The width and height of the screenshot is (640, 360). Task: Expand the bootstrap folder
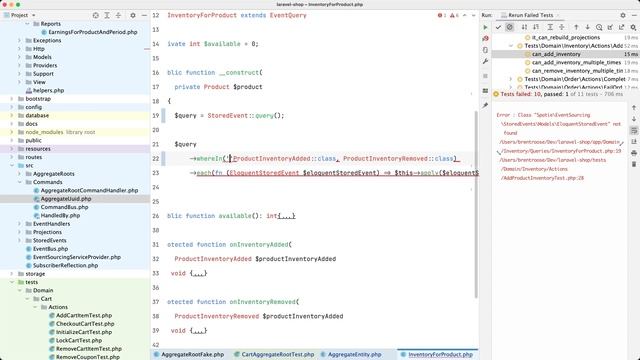coord(11,99)
